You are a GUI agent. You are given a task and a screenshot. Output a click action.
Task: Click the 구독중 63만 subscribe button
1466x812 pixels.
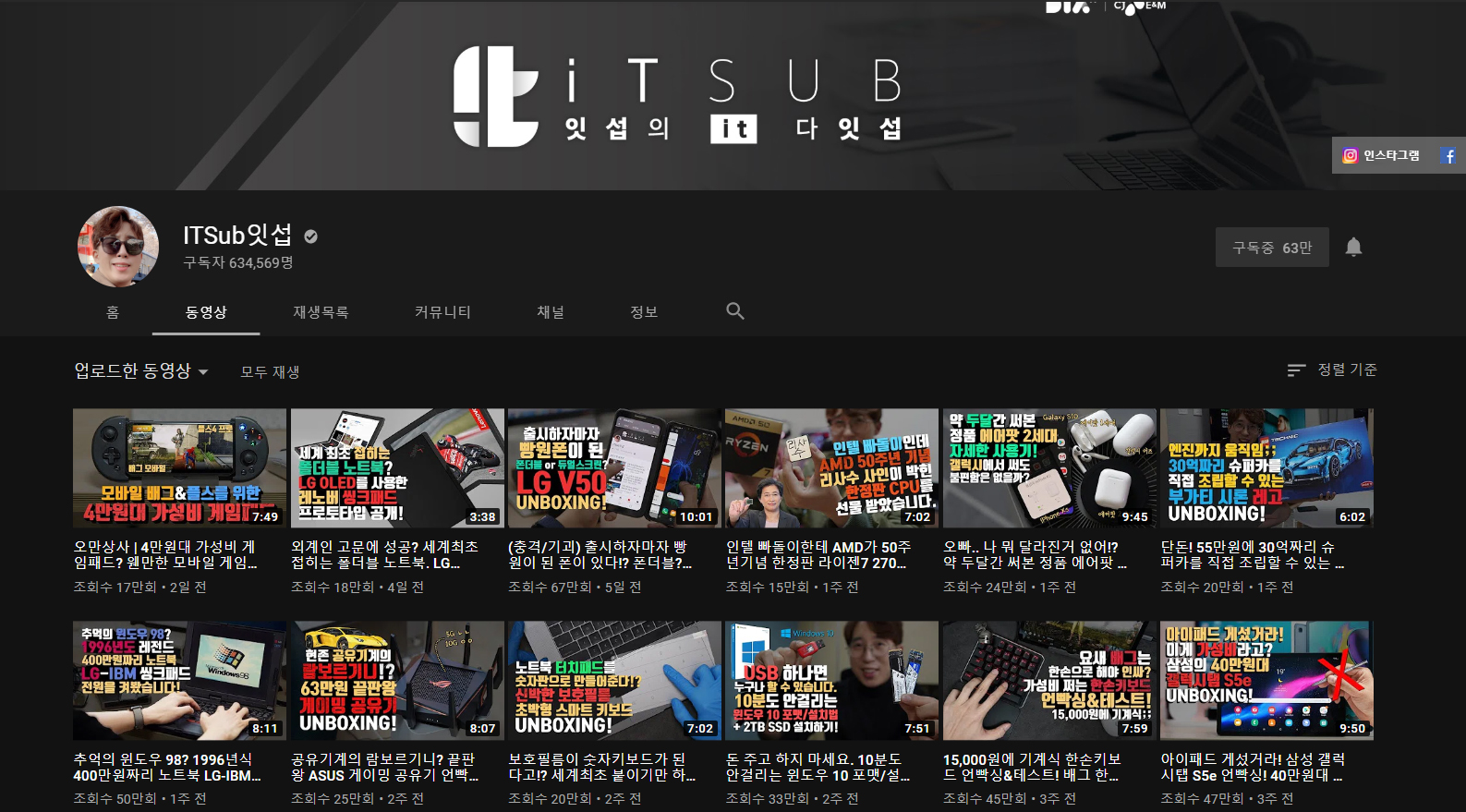coord(1272,248)
